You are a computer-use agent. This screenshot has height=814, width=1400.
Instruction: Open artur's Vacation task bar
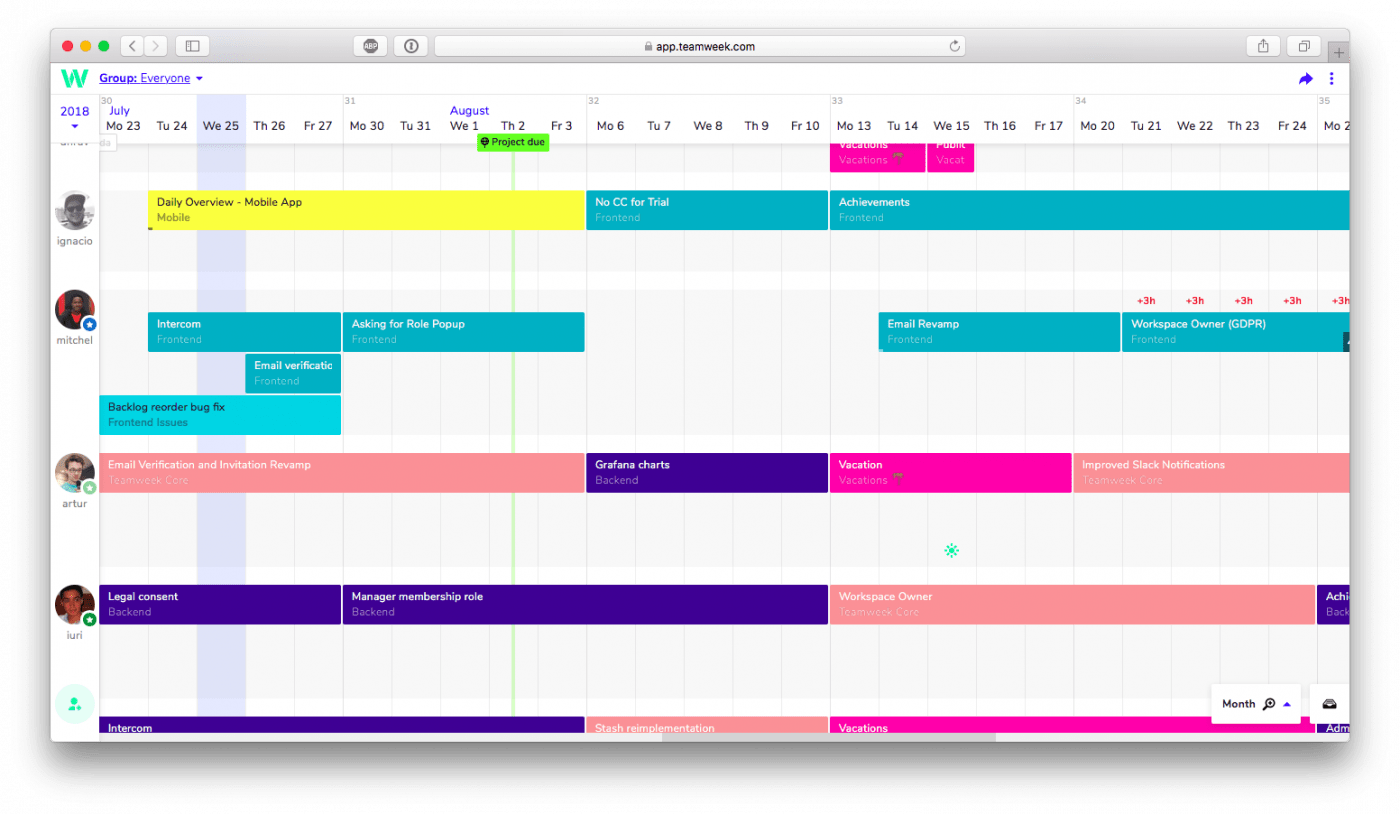(x=951, y=473)
